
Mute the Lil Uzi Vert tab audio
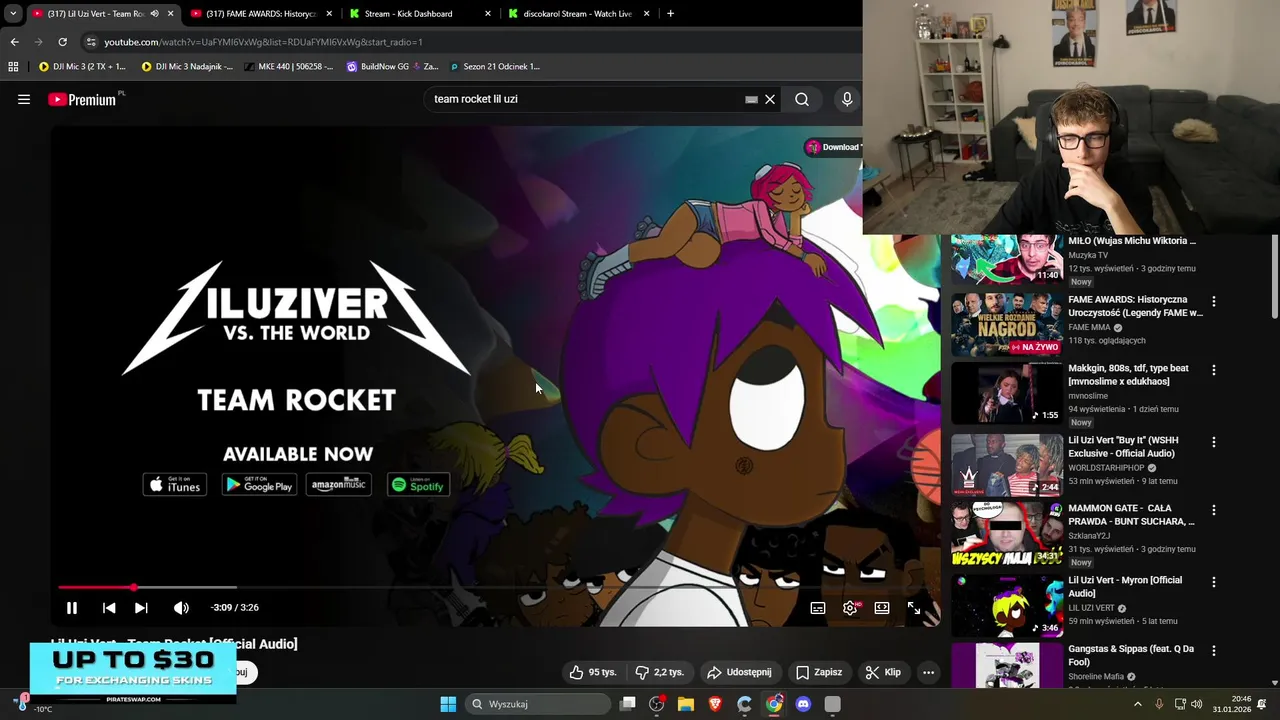click(154, 14)
